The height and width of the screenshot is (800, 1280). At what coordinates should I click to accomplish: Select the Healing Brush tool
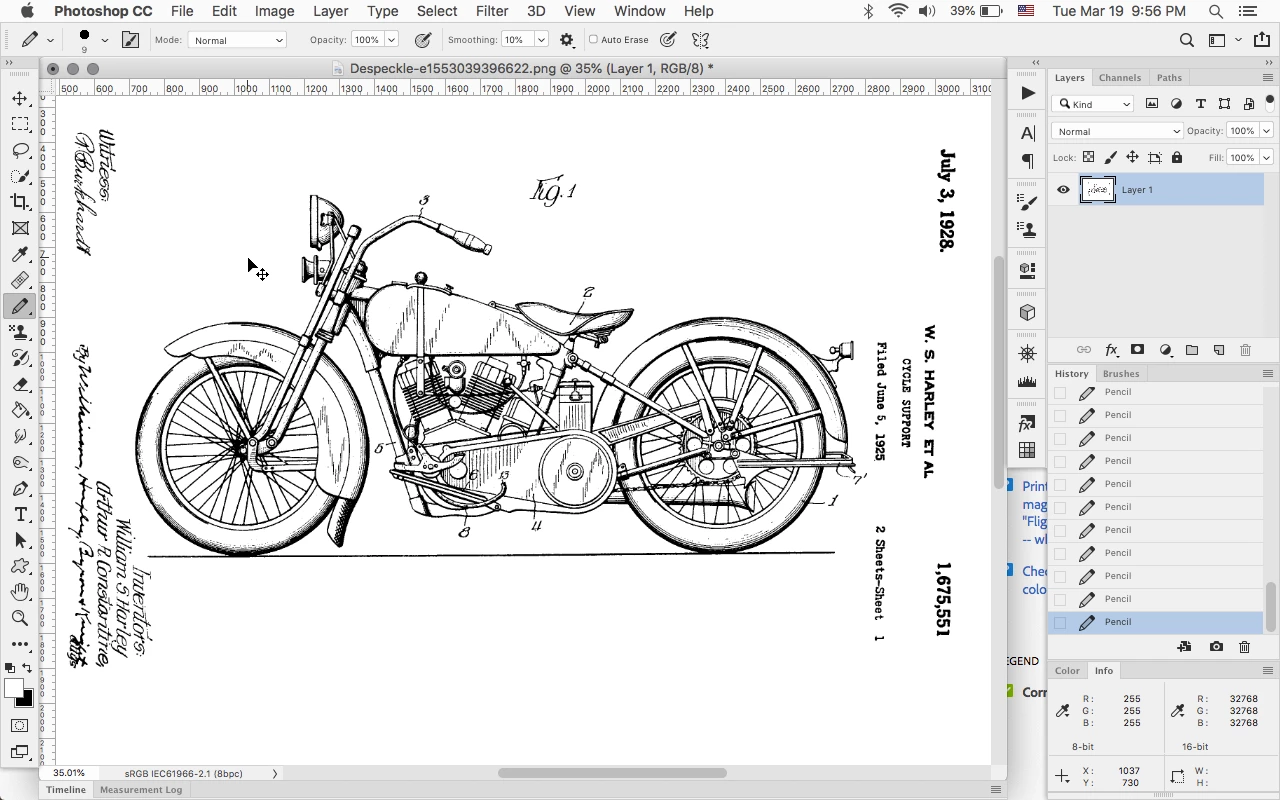point(20,280)
